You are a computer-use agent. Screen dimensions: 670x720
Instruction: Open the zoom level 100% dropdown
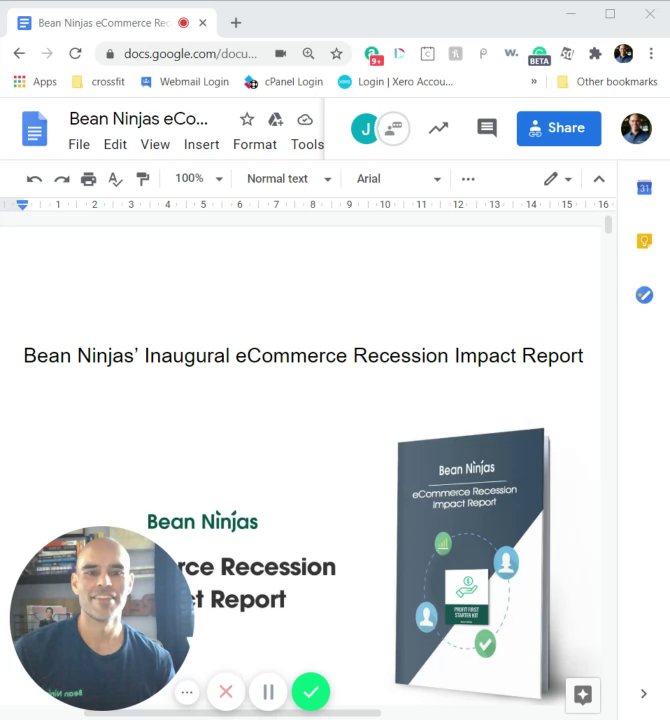click(x=198, y=179)
